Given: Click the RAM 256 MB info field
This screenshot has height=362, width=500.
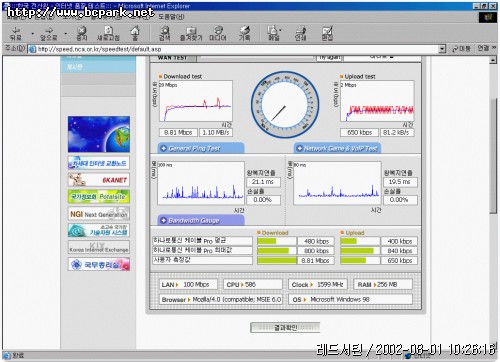Looking at the screenshot, I should tap(383, 284).
